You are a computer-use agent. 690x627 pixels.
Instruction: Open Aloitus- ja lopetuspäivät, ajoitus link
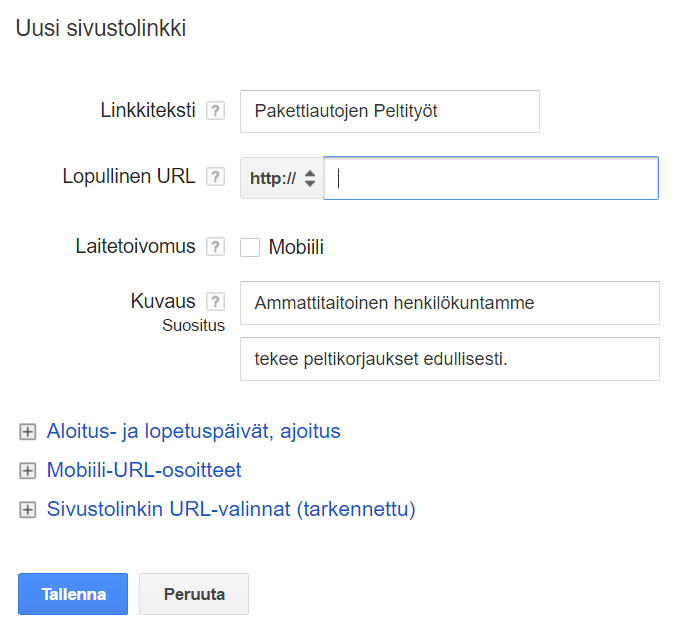tap(194, 431)
